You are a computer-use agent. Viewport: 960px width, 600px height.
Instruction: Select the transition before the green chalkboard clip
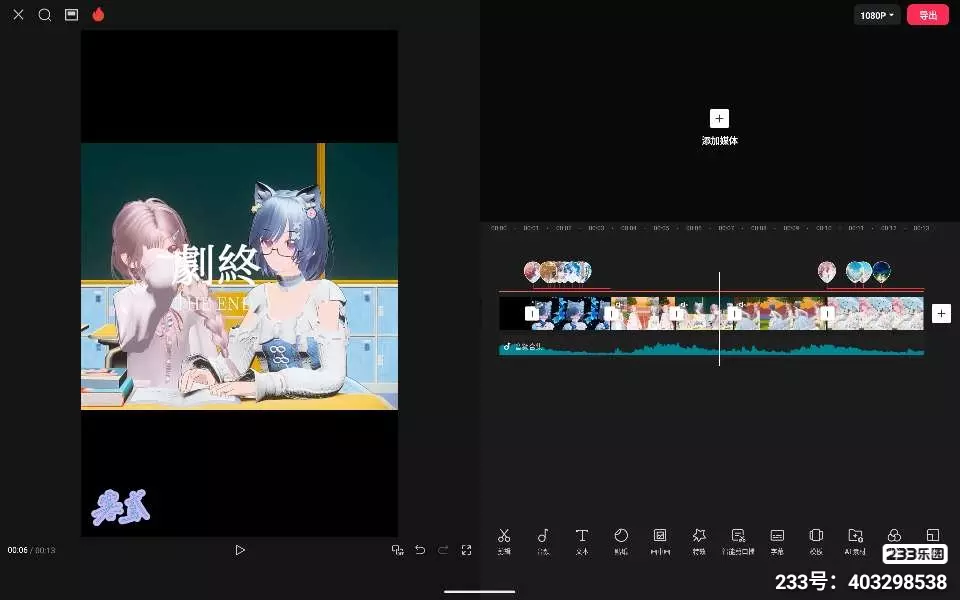coord(676,313)
